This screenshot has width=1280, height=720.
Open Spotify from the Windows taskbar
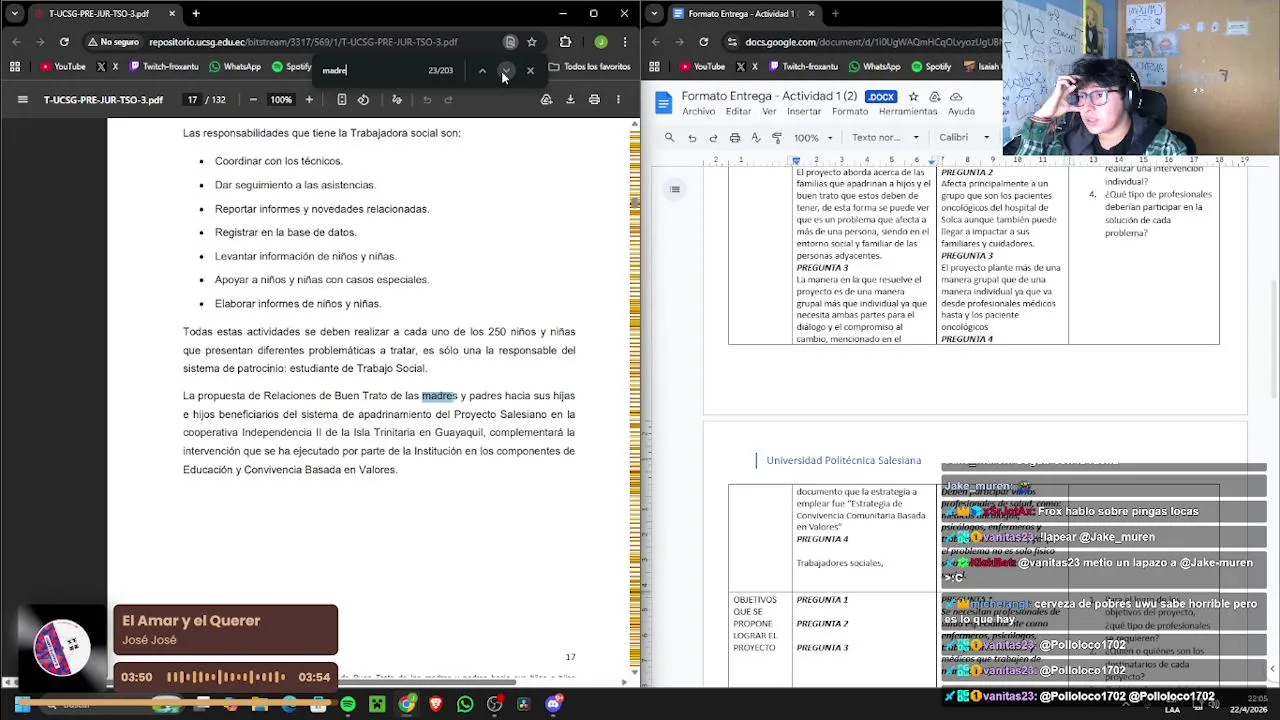point(348,705)
